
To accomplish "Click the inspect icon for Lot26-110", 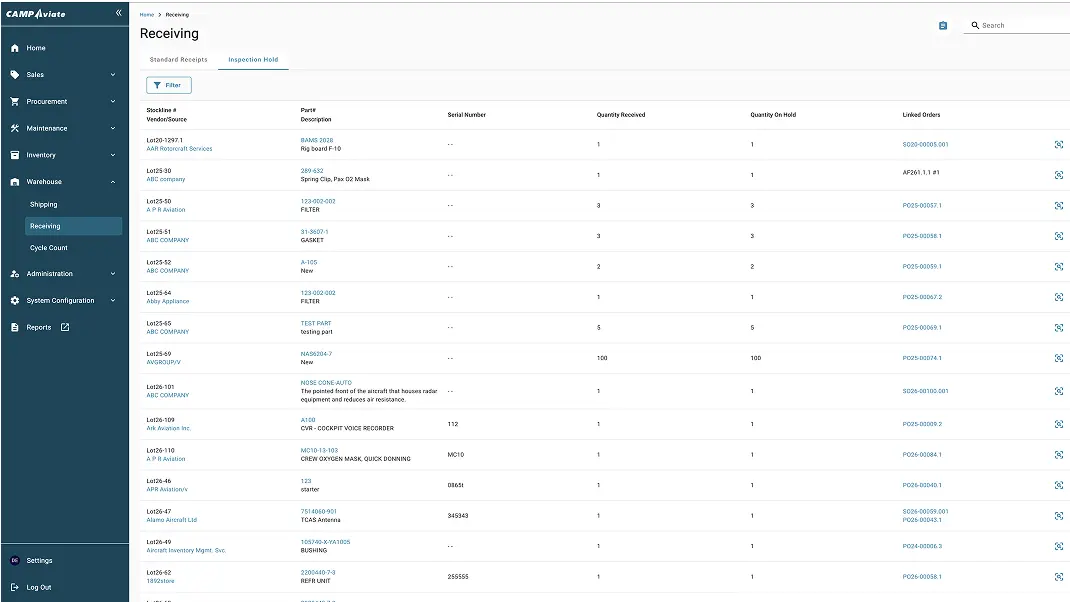I will click(1058, 455).
